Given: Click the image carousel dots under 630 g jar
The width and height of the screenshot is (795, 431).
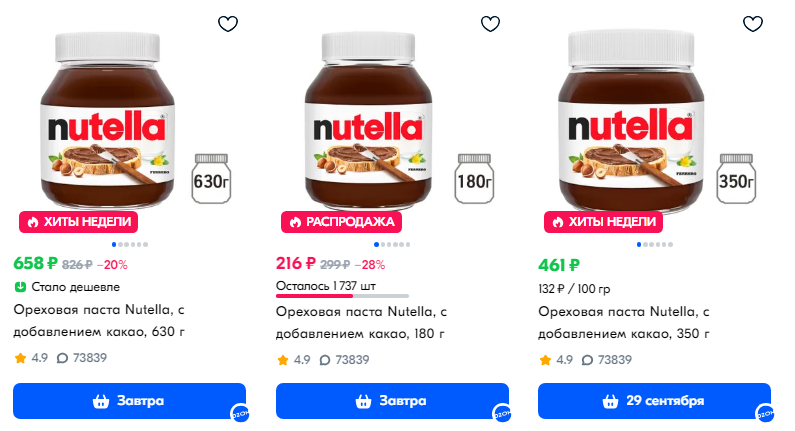Looking at the screenshot, I should tap(129, 244).
